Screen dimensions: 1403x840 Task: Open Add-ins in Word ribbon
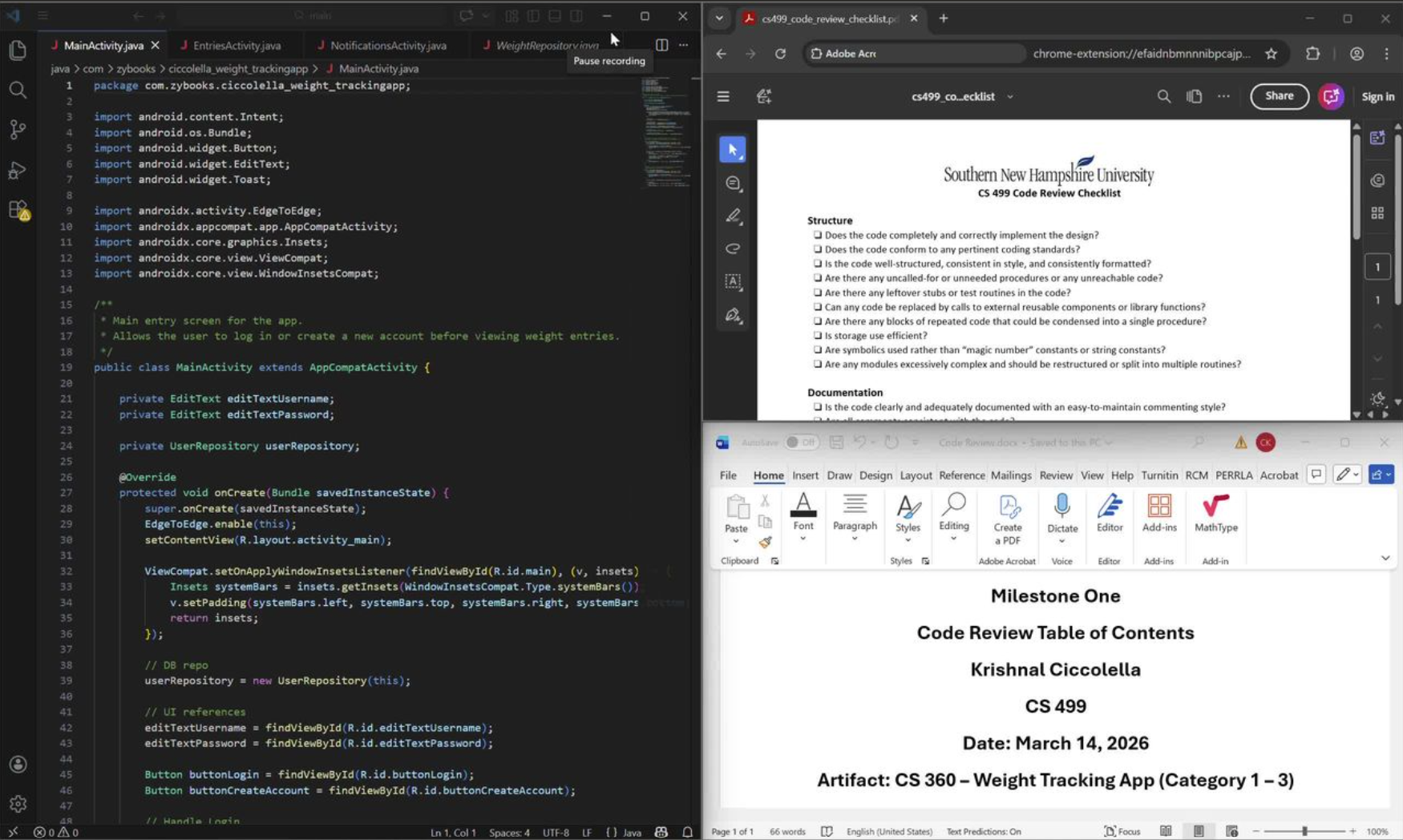pyautogui.click(x=1159, y=513)
